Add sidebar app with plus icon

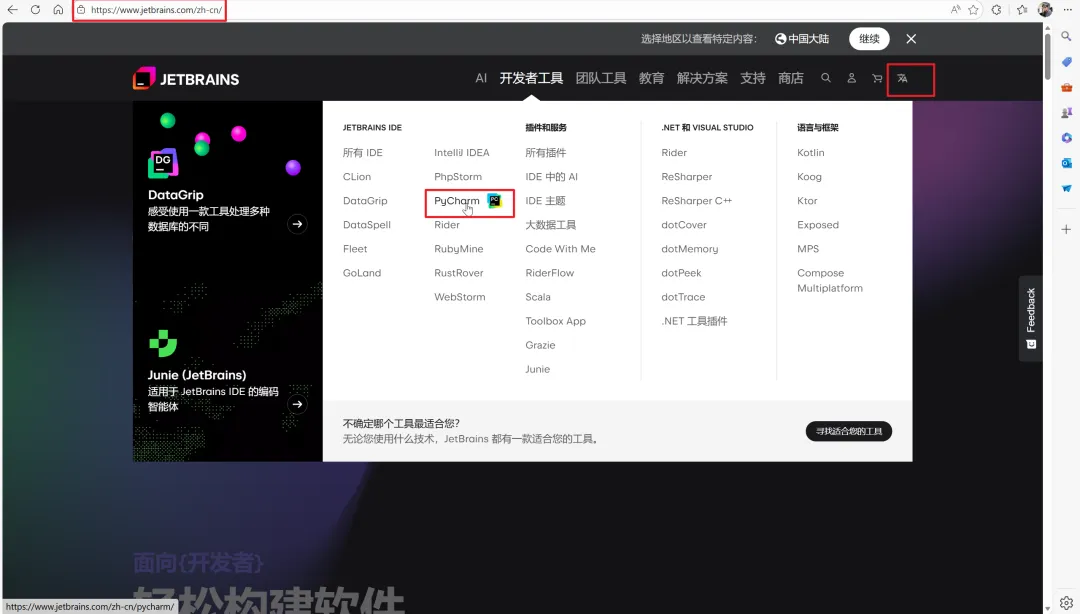(x=1066, y=229)
